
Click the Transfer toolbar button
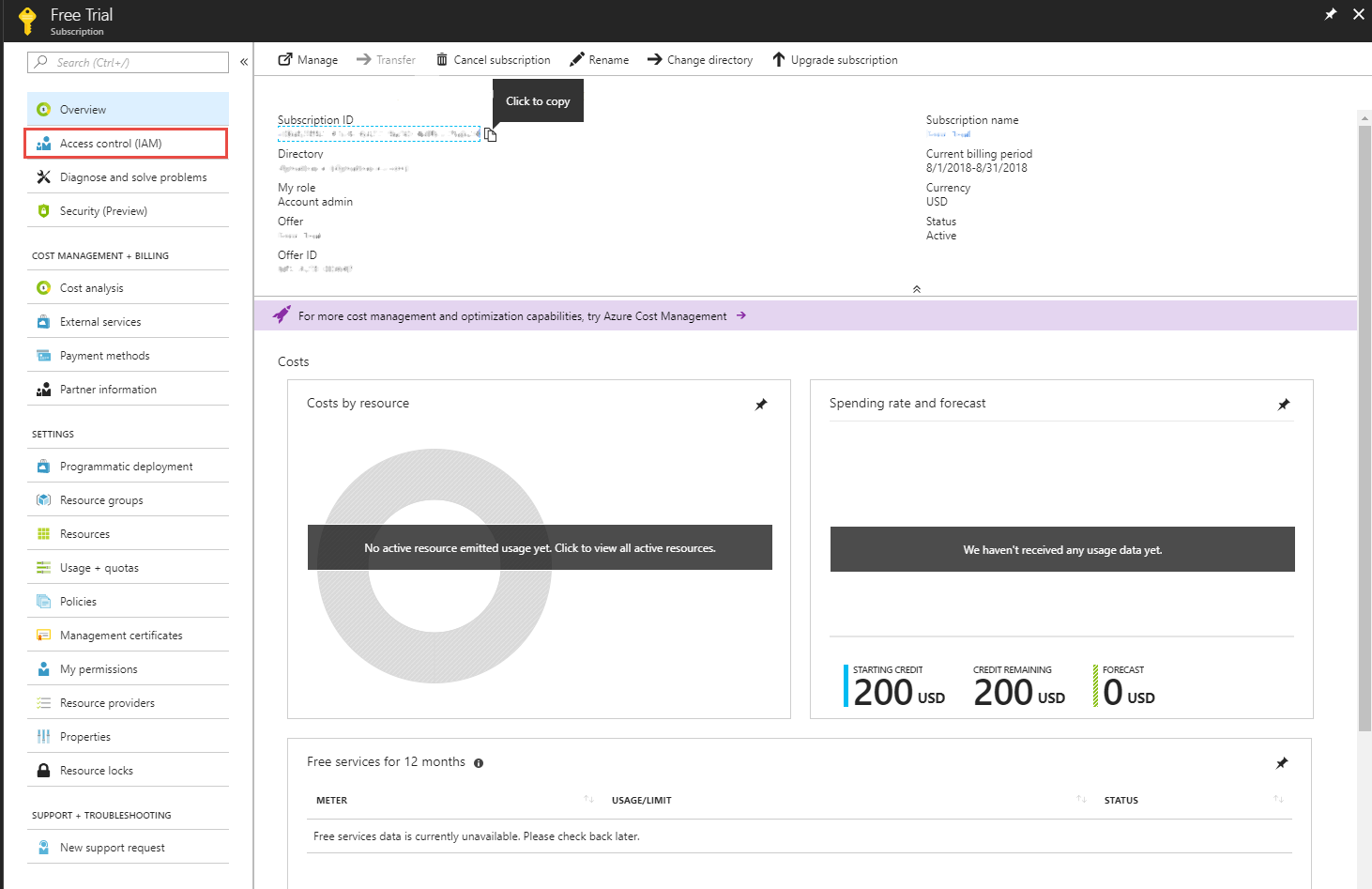386,60
